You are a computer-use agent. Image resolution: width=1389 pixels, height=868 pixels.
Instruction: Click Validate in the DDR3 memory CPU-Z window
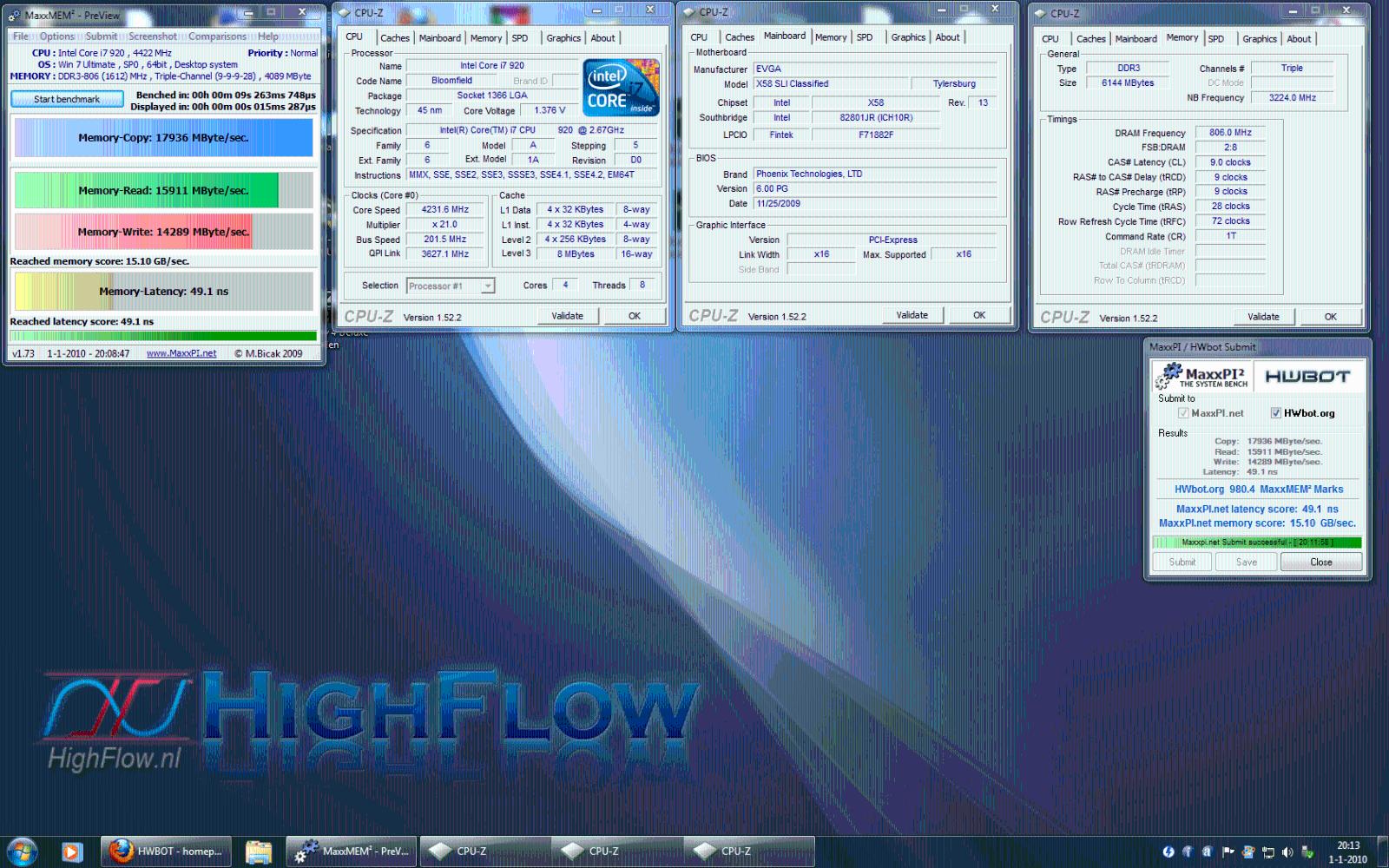pos(1263,317)
